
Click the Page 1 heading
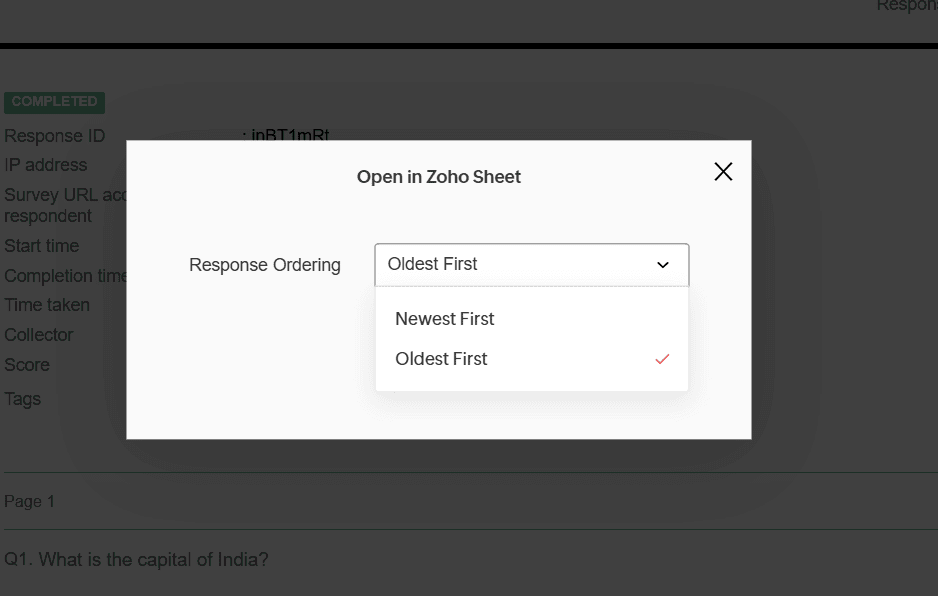pyautogui.click(x=30, y=501)
